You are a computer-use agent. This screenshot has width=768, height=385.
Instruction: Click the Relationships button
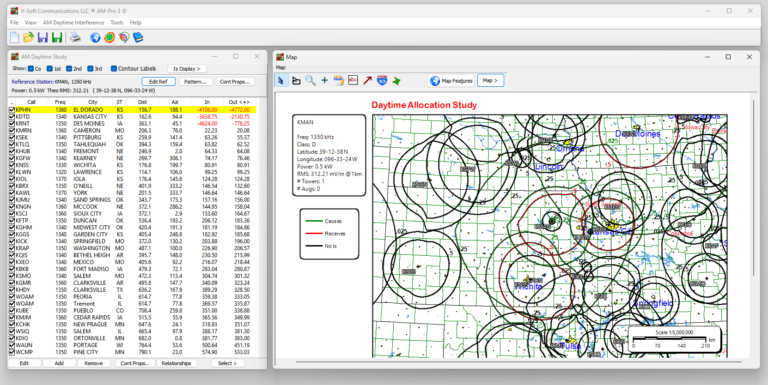(x=176, y=363)
